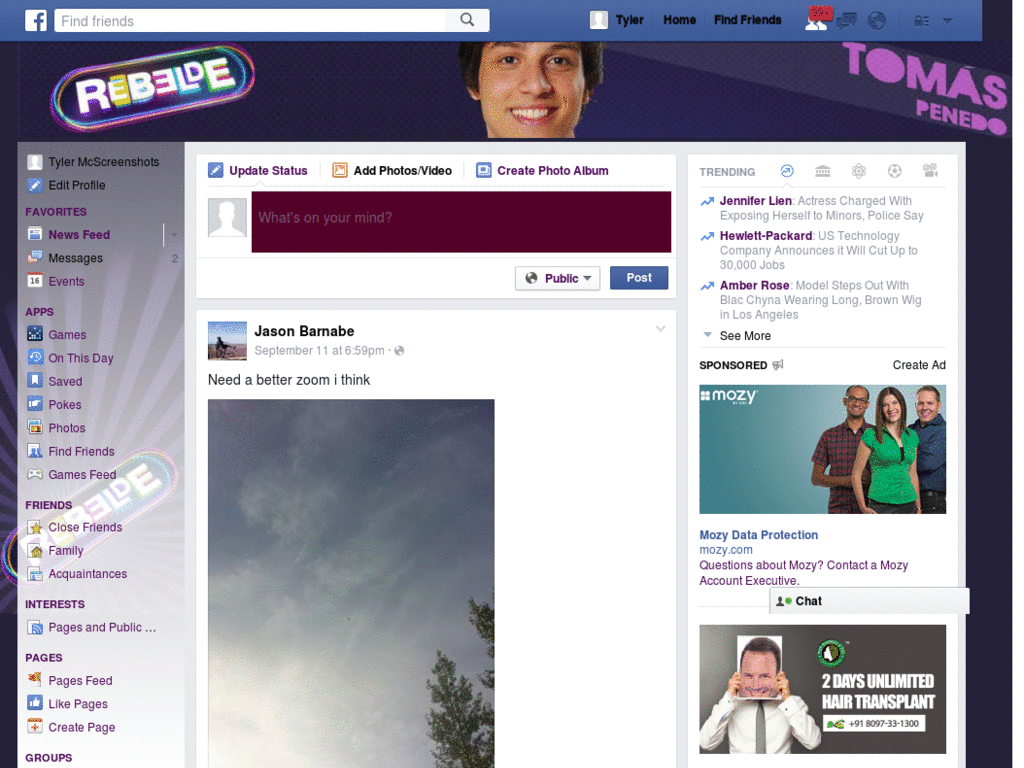Click the Messages icon in sidebar
The image size is (1024, 768).
point(35,257)
